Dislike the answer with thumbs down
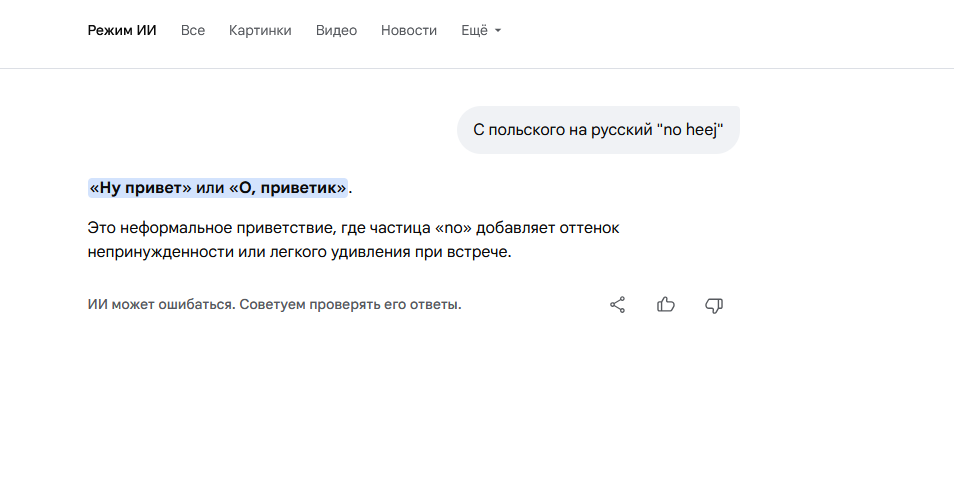The width and height of the screenshot is (954, 477). (714, 305)
